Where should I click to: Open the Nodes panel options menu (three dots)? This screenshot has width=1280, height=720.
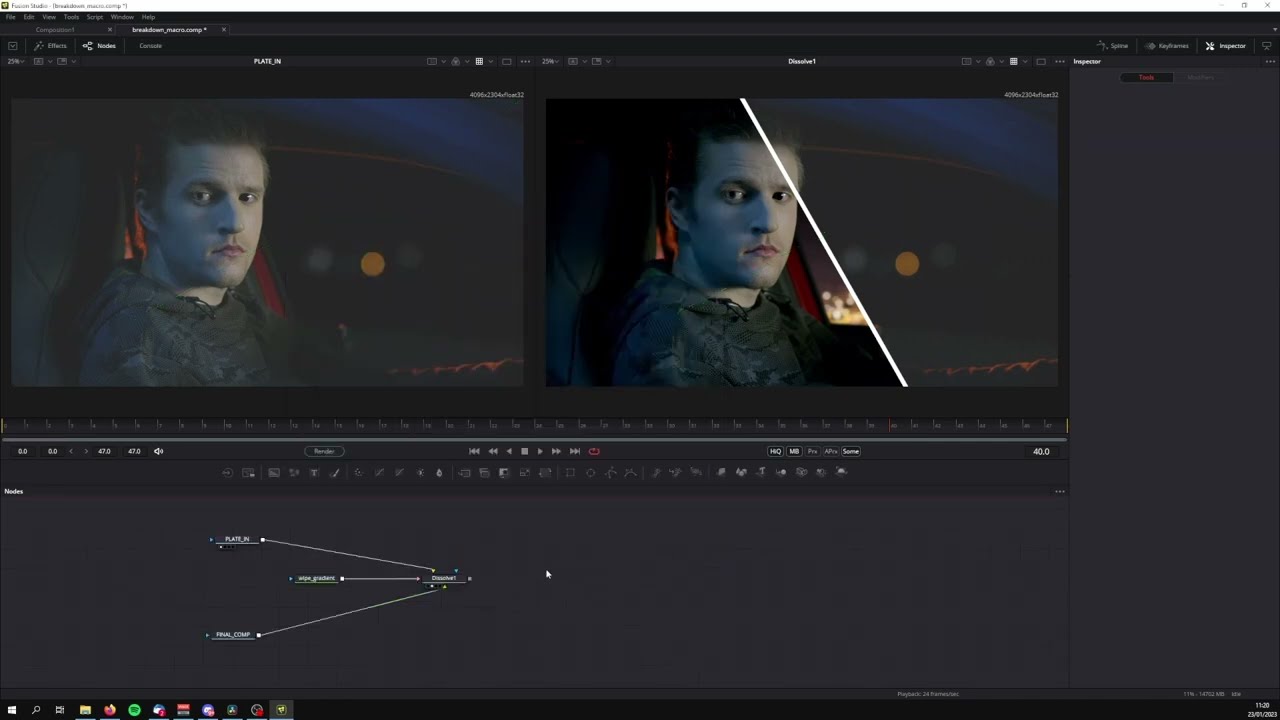[x=1059, y=491]
